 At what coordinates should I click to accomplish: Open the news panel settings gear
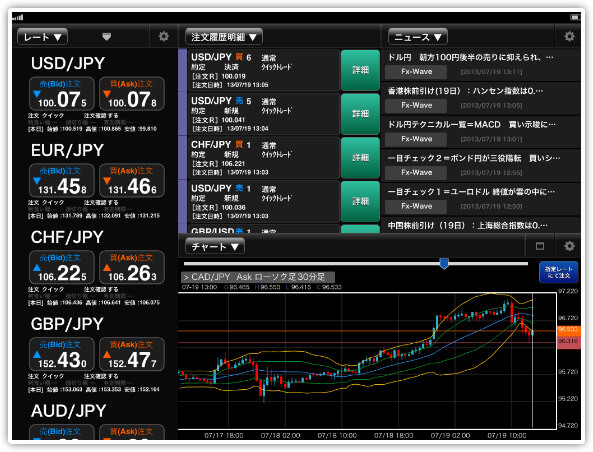(569, 36)
